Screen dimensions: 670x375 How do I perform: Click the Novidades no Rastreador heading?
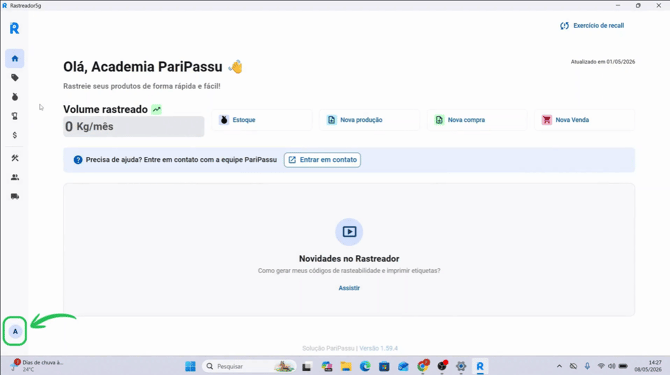349,259
